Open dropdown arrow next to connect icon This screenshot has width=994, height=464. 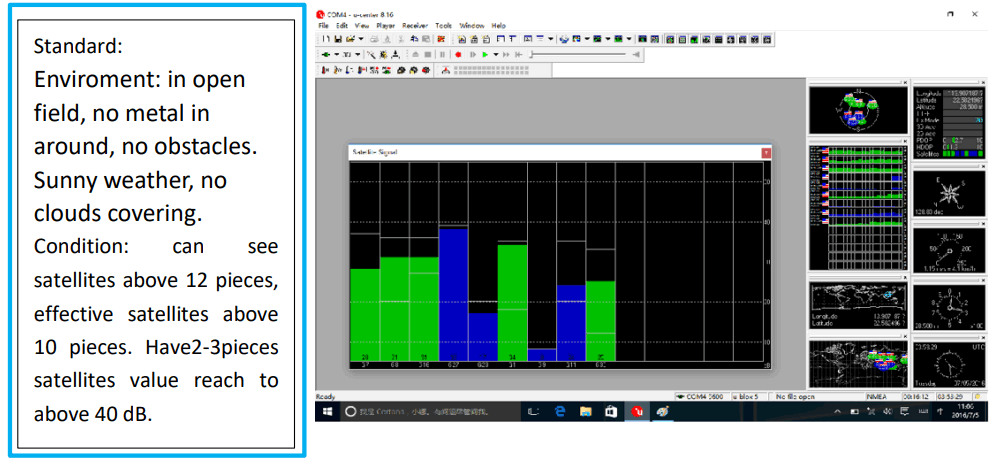[x=337, y=55]
